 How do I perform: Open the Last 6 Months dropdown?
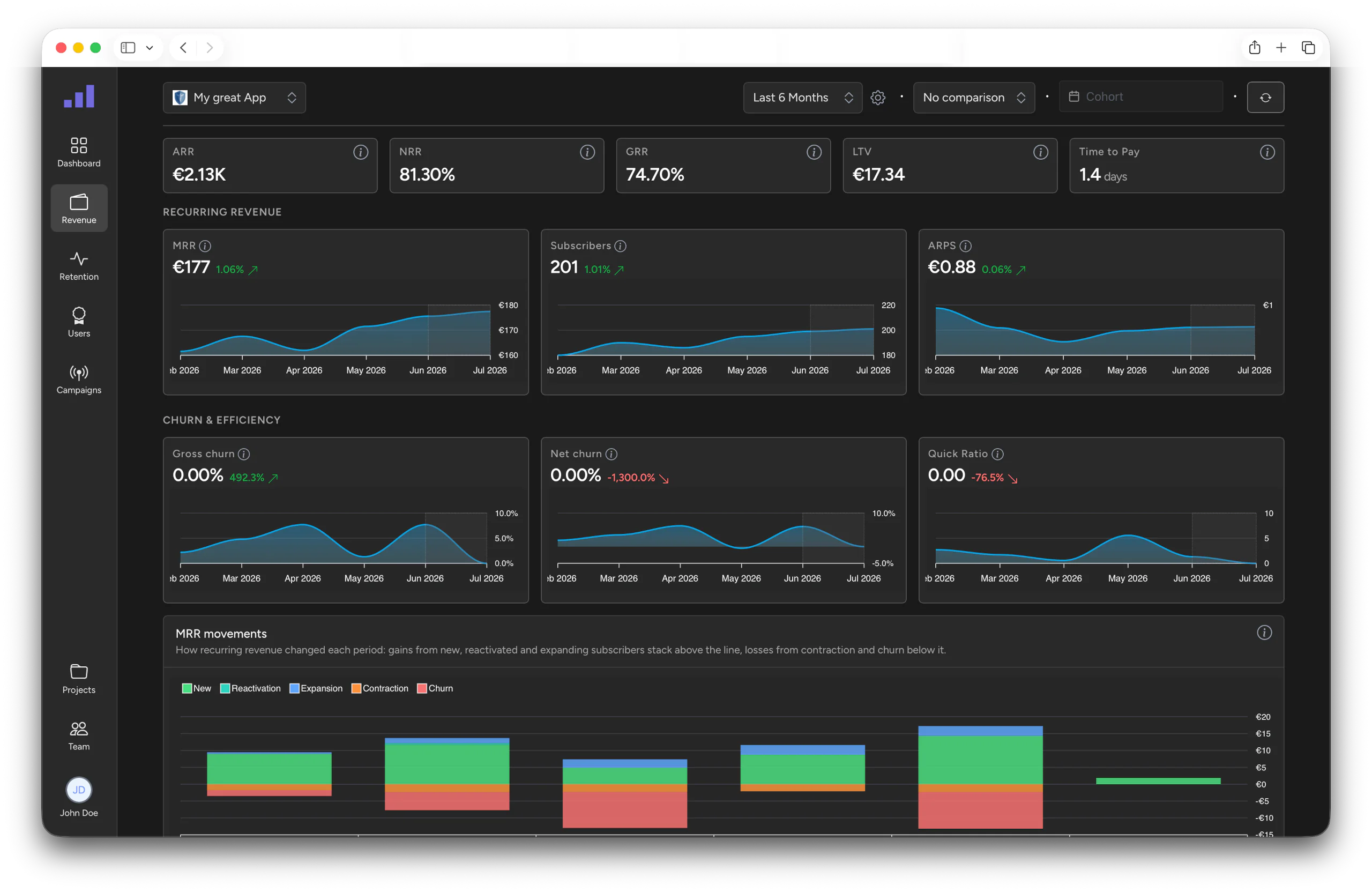pos(802,98)
